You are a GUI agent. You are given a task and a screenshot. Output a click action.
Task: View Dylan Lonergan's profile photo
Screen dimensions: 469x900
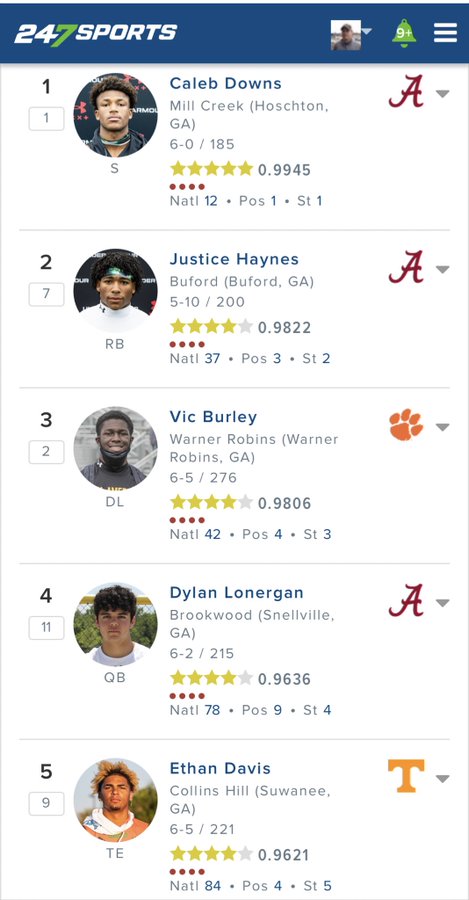[115, 624]
